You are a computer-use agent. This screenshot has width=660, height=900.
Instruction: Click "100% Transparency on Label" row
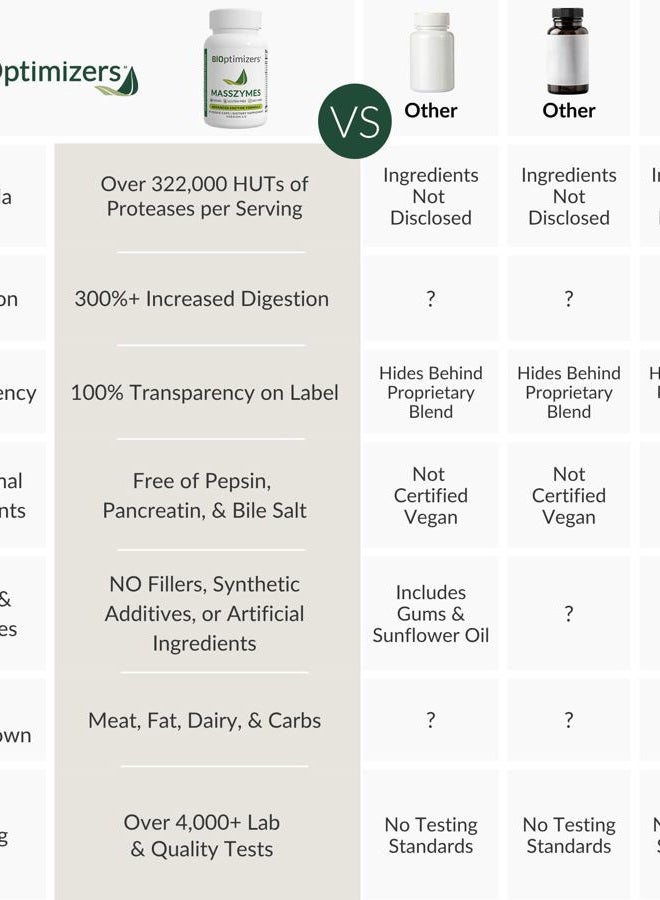click(x=204, y=392)
